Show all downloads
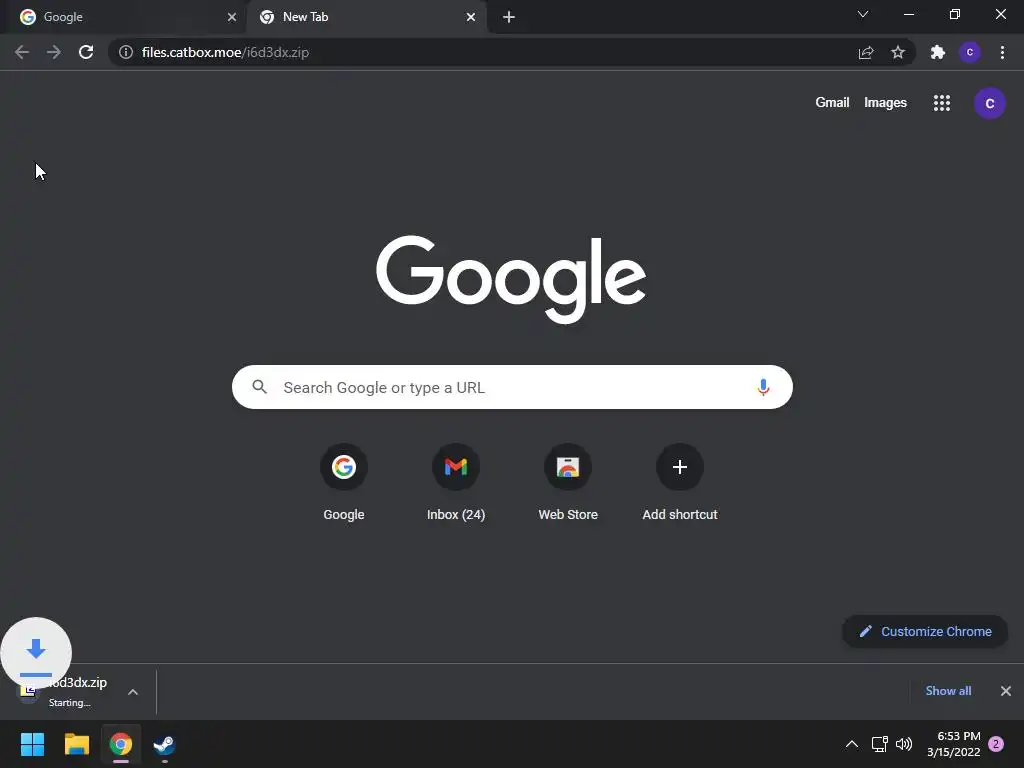This screenshot has width=1024, height=768. coord(948,691)
